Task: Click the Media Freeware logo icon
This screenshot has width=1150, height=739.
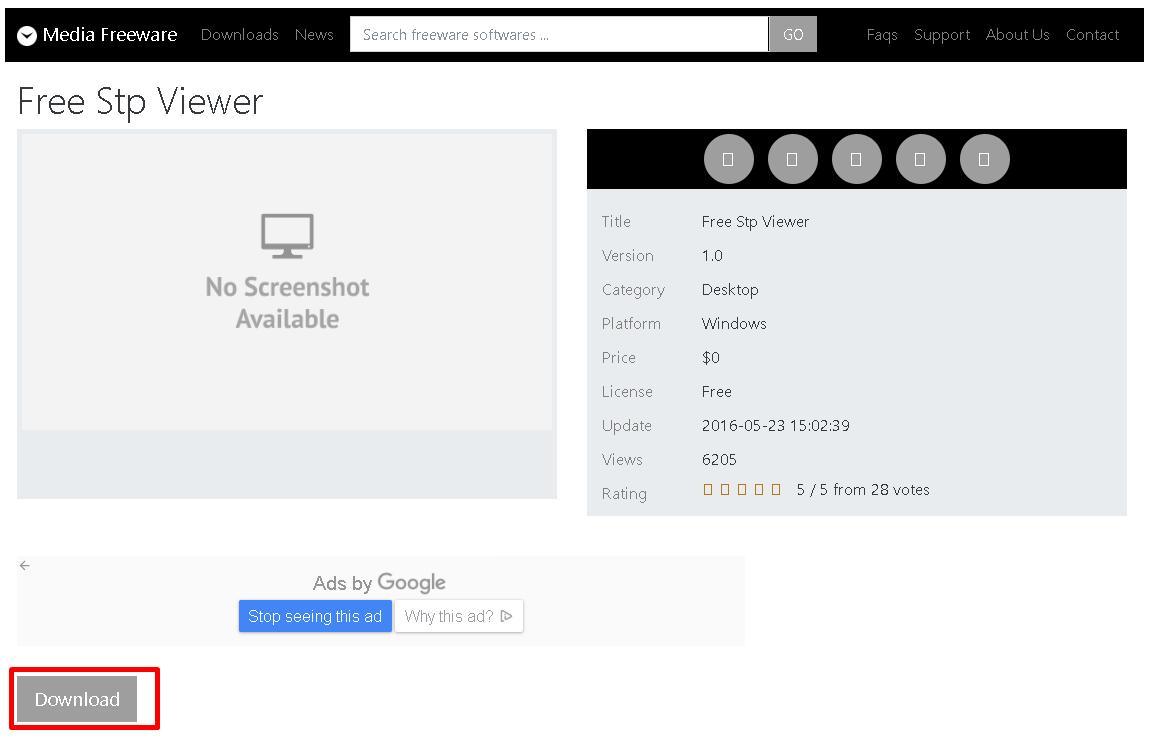Action: [x=27, y=36]
